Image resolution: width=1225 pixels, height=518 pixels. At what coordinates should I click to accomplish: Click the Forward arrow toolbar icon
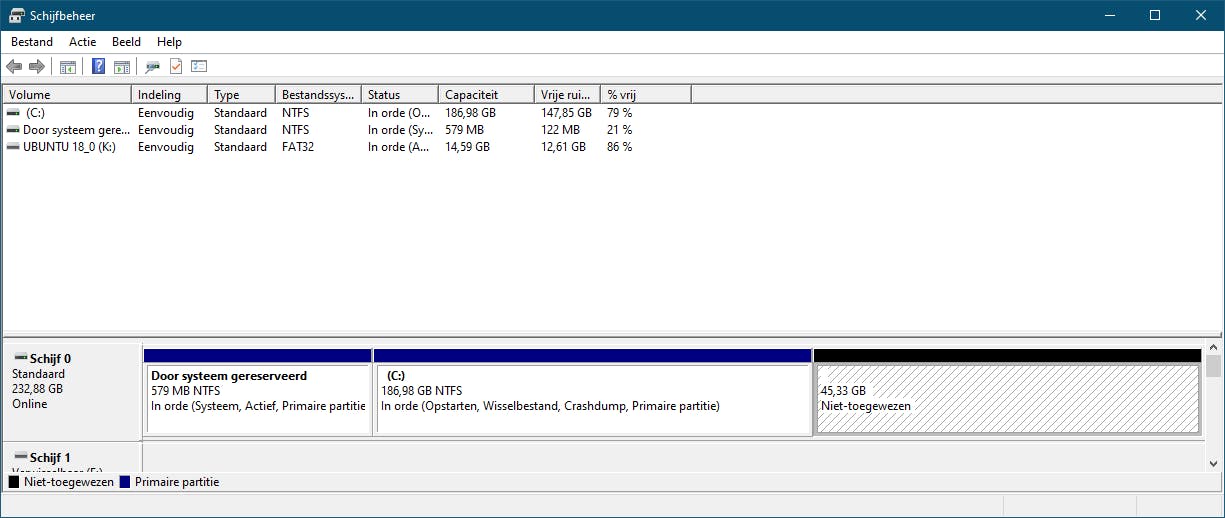click(x=37, y=67)
